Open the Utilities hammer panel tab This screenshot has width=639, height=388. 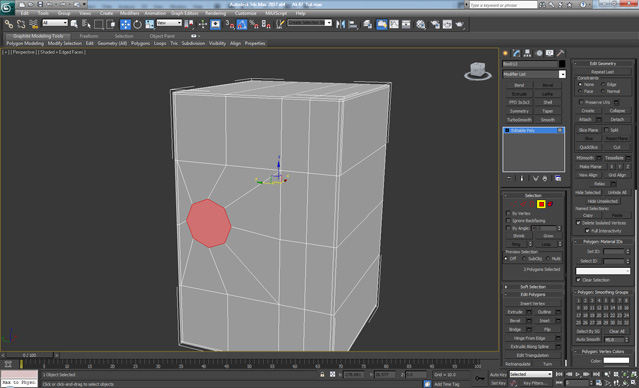point(561,53)
